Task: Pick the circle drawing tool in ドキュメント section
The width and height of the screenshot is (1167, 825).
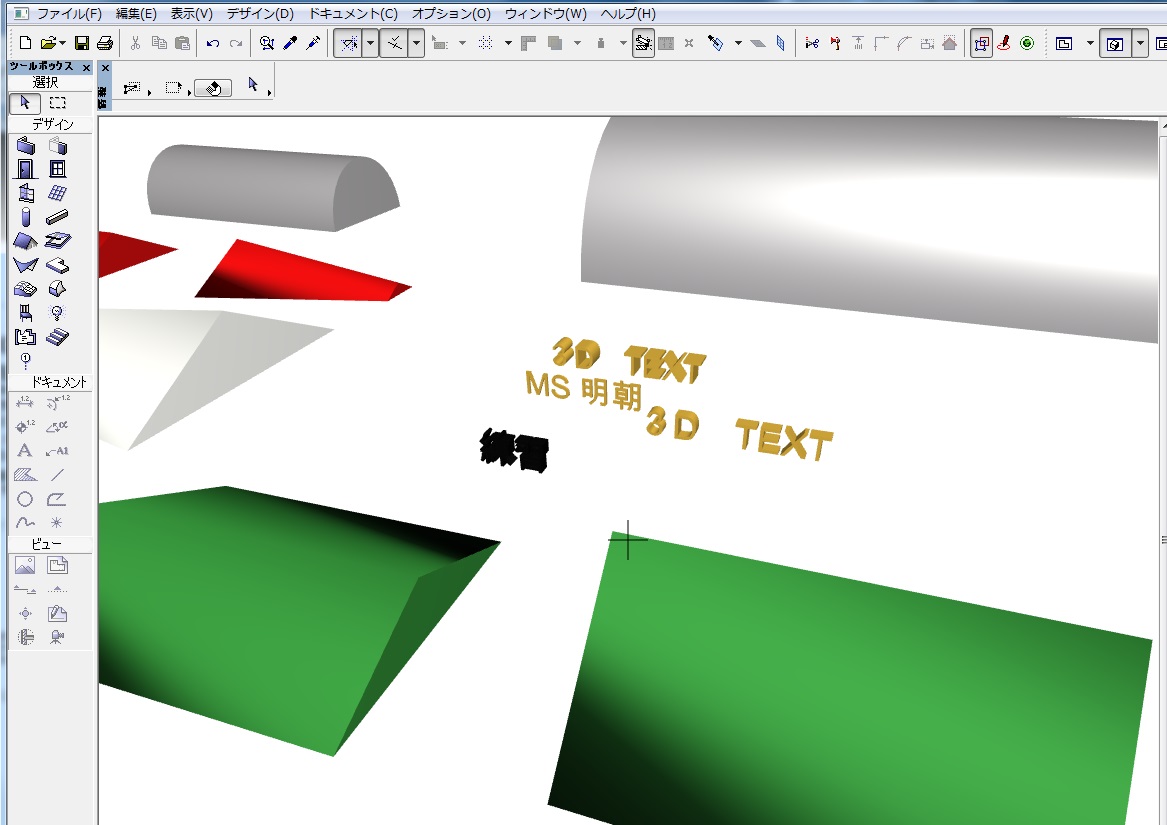Action: [x=24, y=498]
